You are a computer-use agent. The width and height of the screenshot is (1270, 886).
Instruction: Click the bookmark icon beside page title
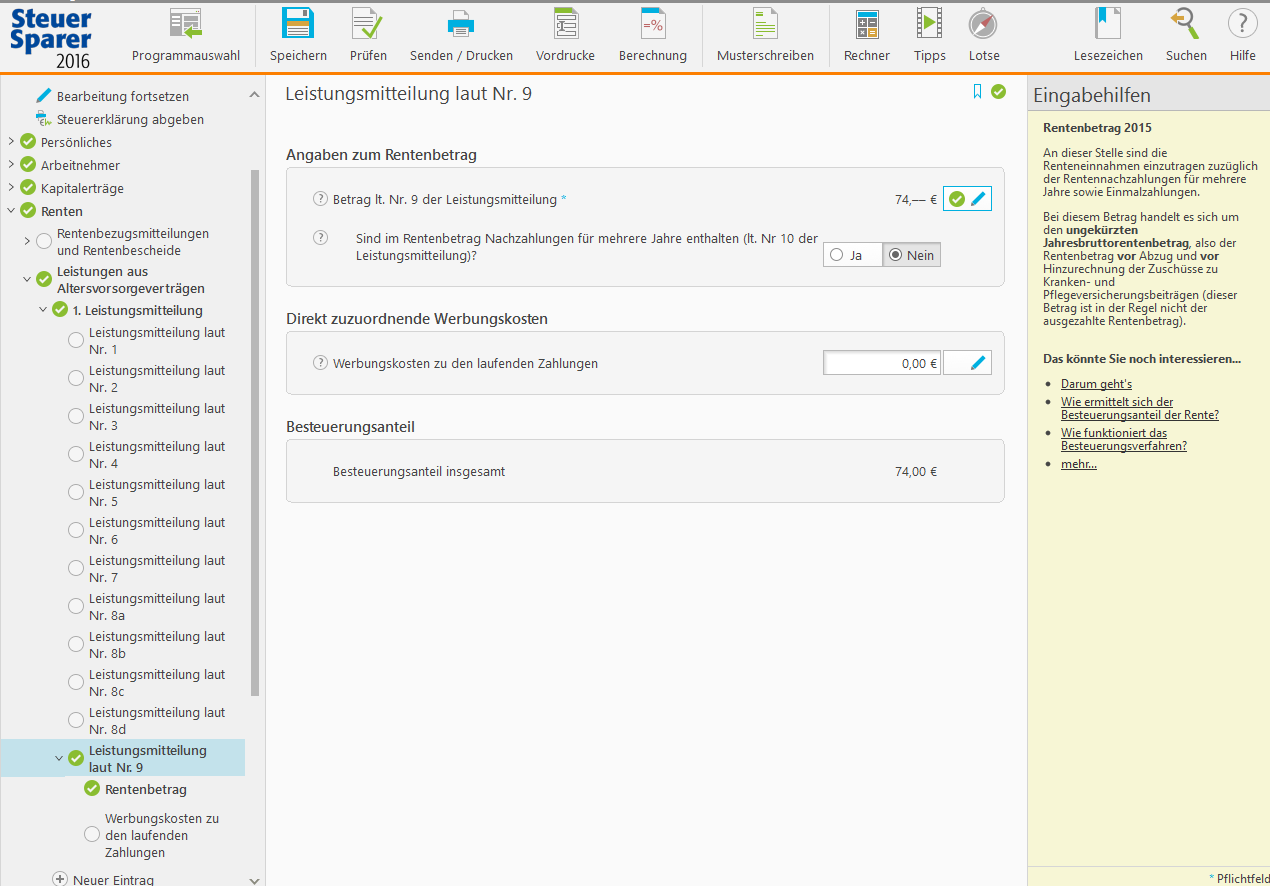977,92
